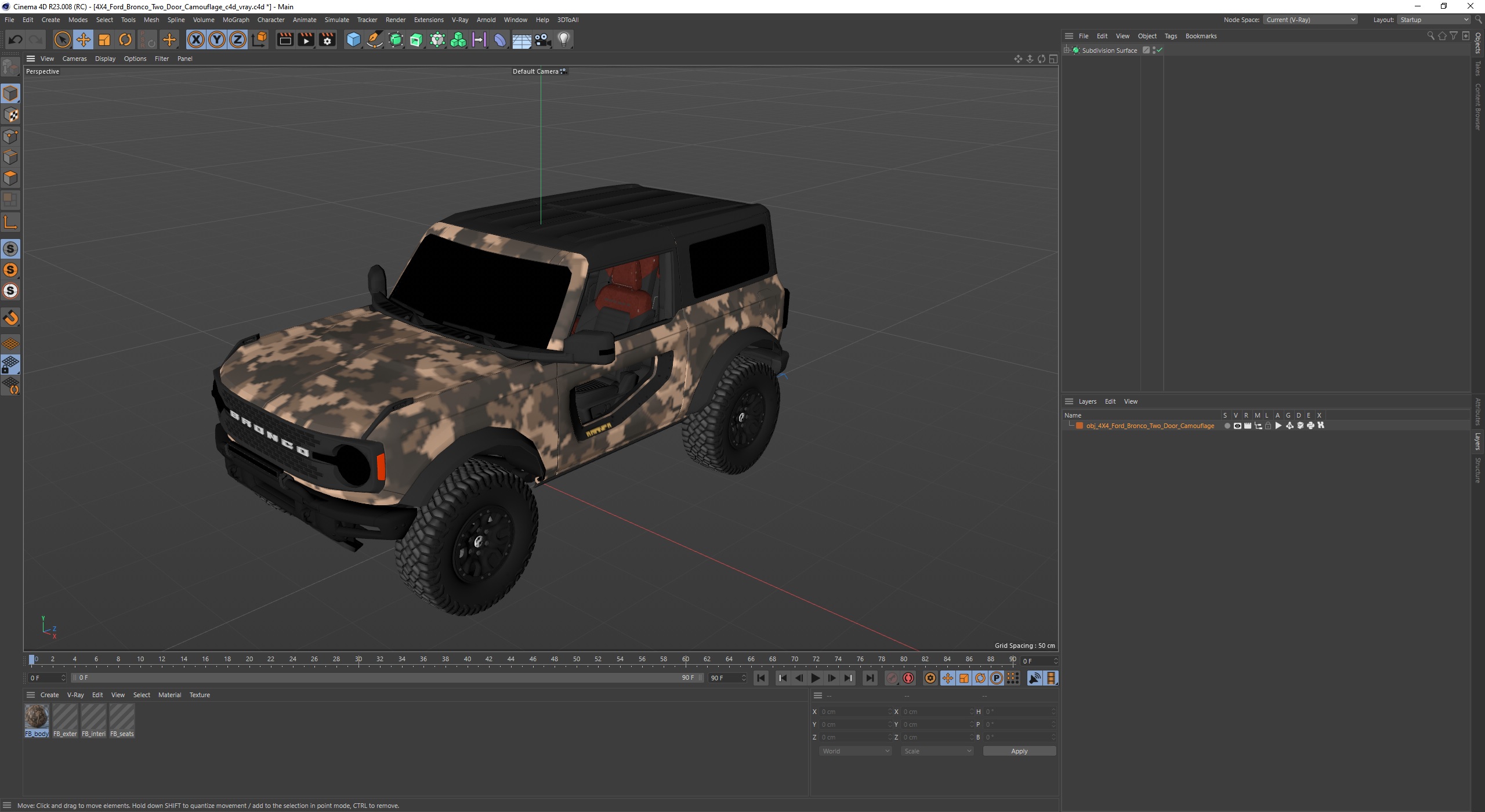Open the Node Space dropdown
Screen dimensions: 1485x812
[1310, 20]
